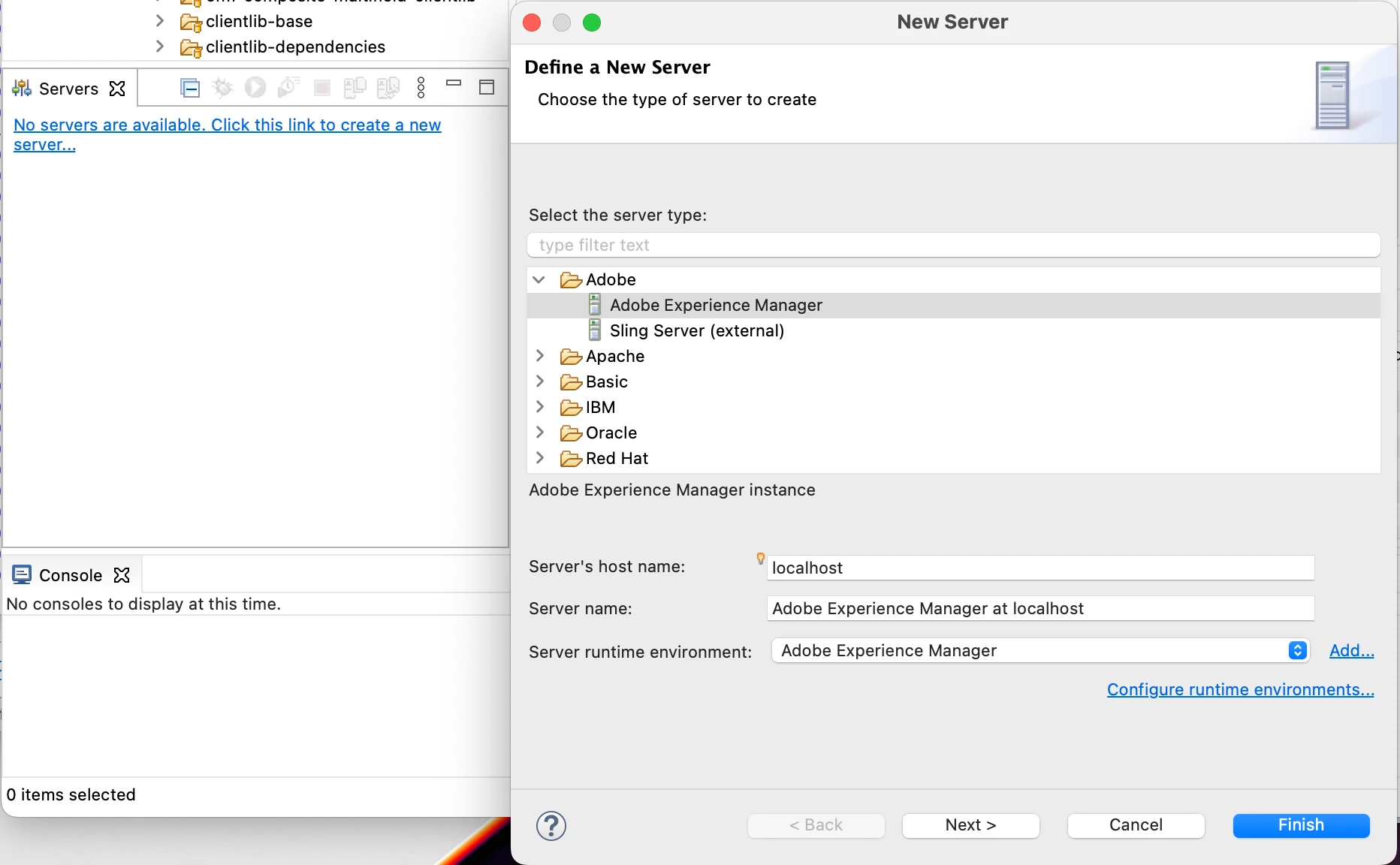Click the create a new server link
The height and width of the screenshot is (865, 1400).
tap(227, 134)
